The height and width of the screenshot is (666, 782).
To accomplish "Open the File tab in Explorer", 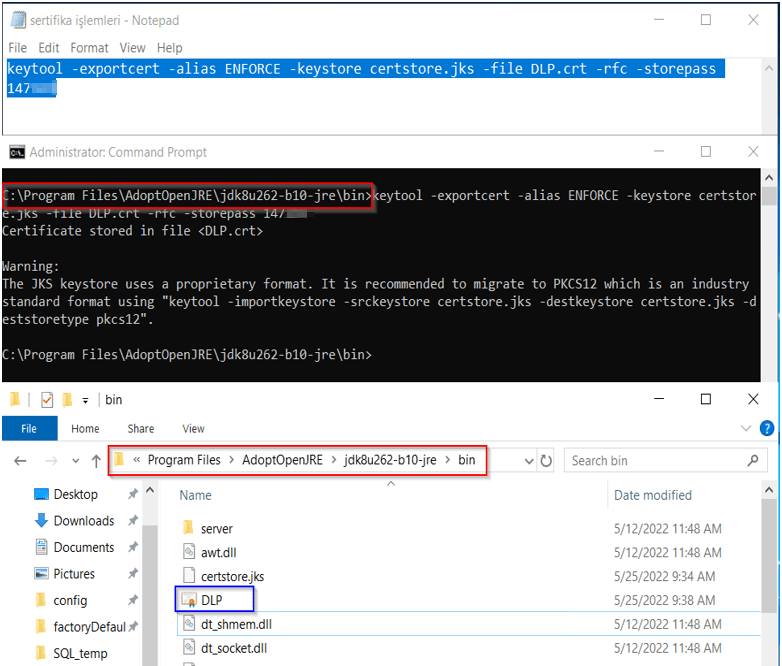I will (29, 429).
